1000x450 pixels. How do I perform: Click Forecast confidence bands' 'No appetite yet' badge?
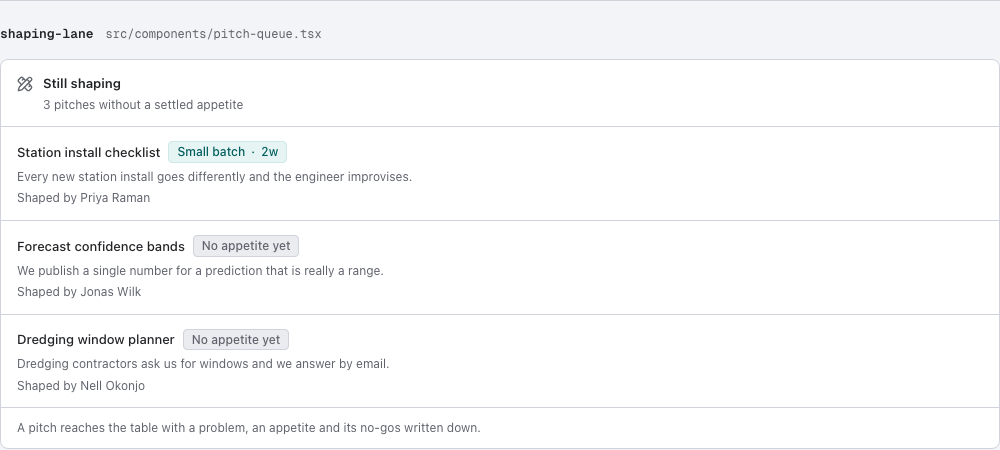(246, 246)
